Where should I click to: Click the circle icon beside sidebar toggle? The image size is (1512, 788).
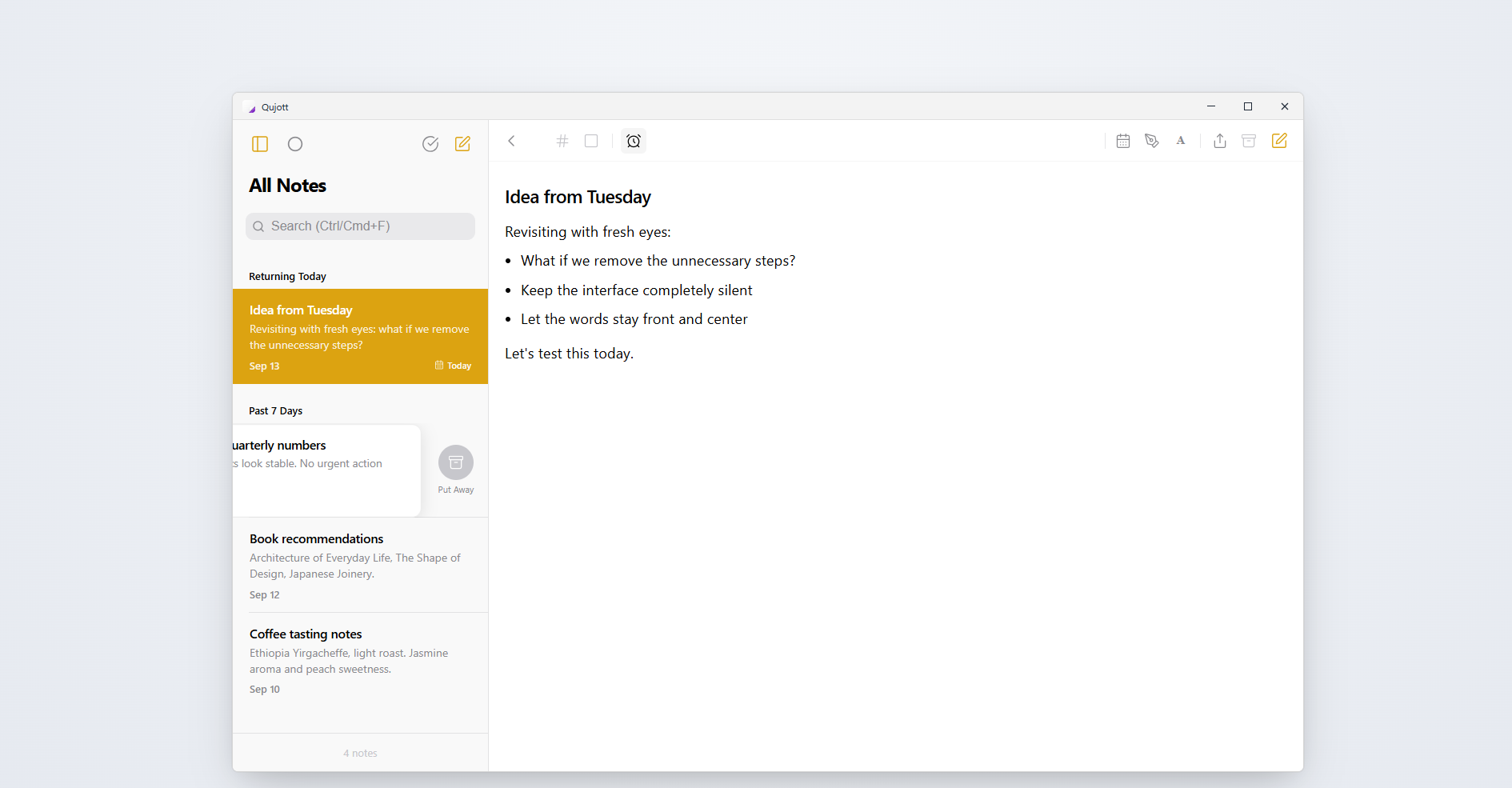point(295,144)
